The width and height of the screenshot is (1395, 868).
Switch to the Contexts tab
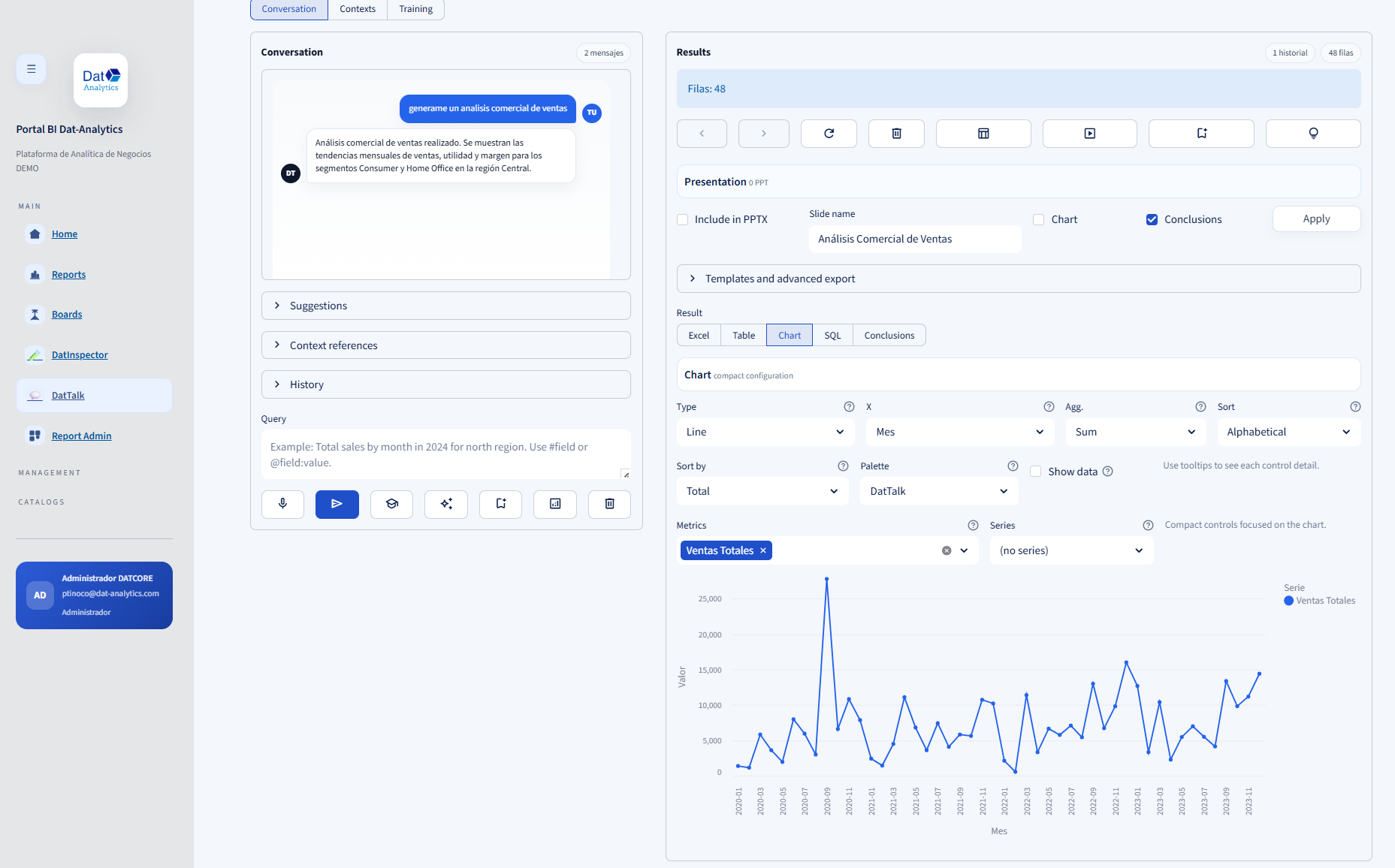[357, 9]
